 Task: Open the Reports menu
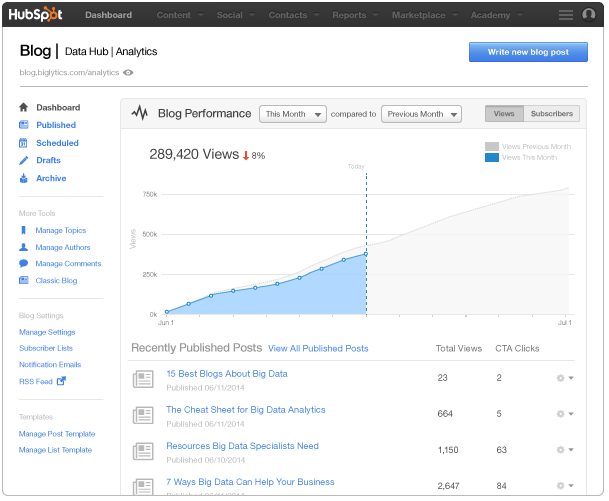point(353,16)
